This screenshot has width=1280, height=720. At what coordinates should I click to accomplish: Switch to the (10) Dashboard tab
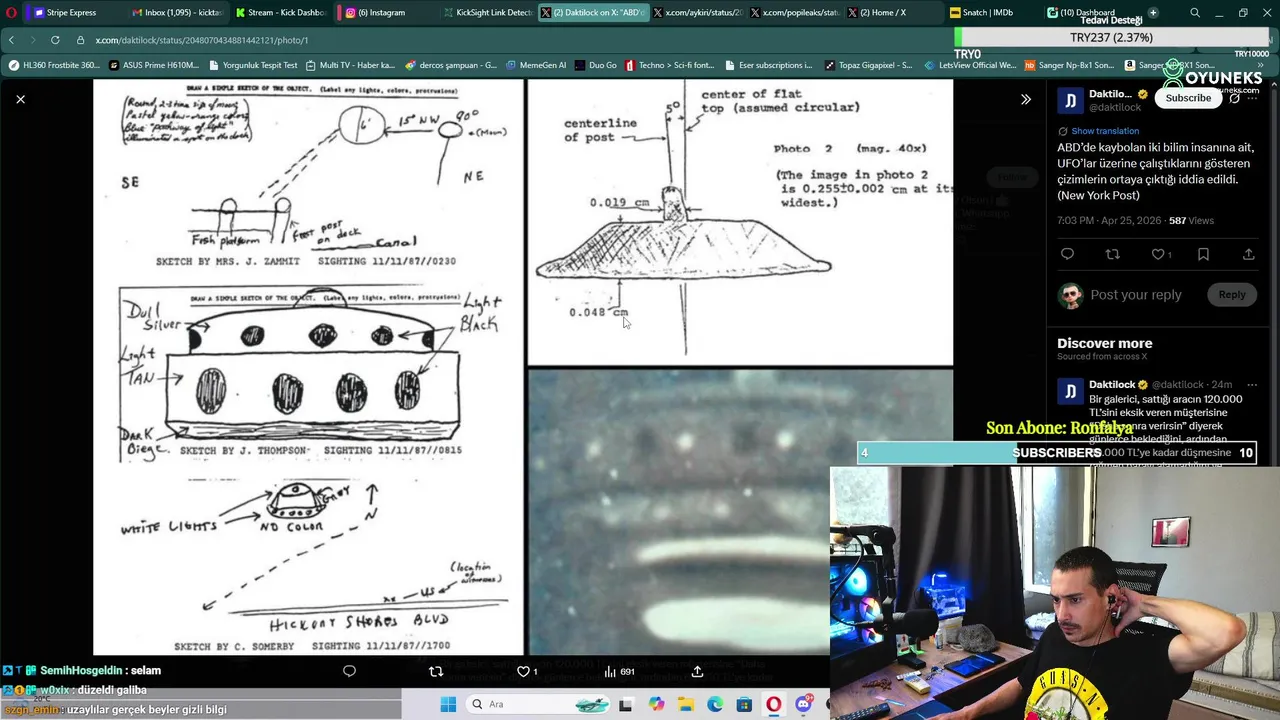1088,12
